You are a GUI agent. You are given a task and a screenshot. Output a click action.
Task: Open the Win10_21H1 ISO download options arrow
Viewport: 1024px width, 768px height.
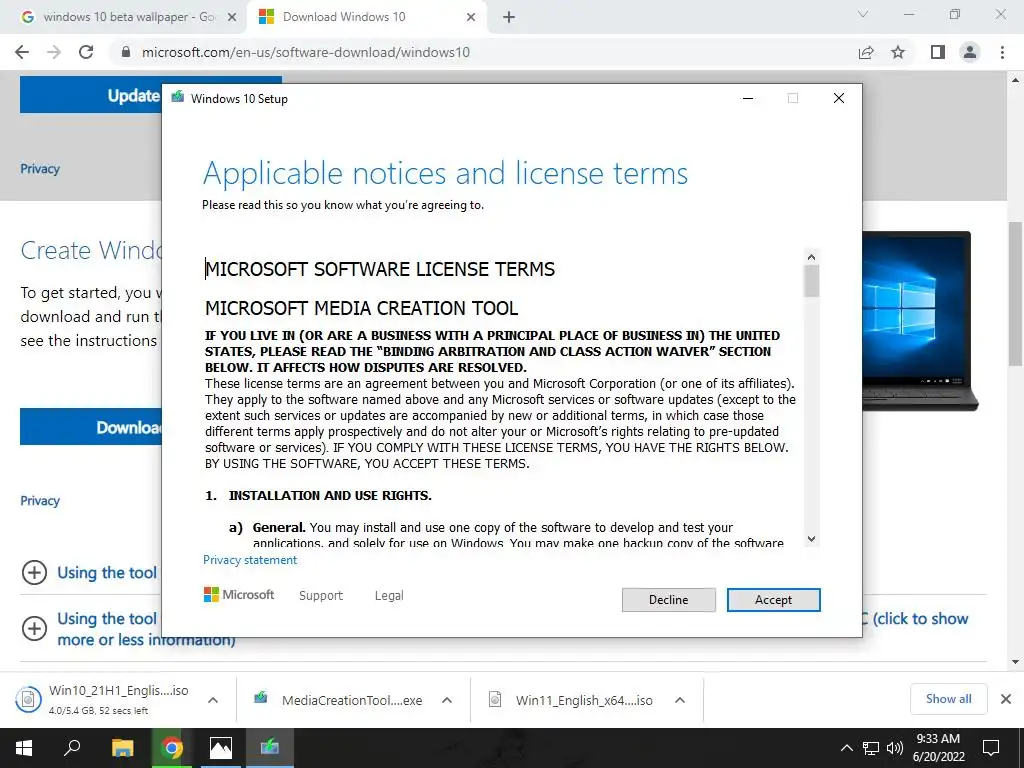click(x=213, y=700)
